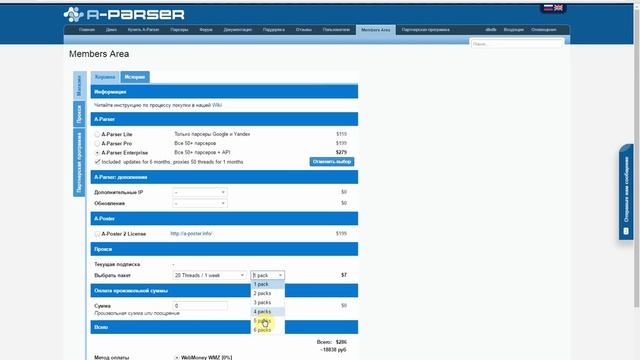Screen dimensions: 640x360
Task: Open the Форум nav item
Action: tap(206, 30)
